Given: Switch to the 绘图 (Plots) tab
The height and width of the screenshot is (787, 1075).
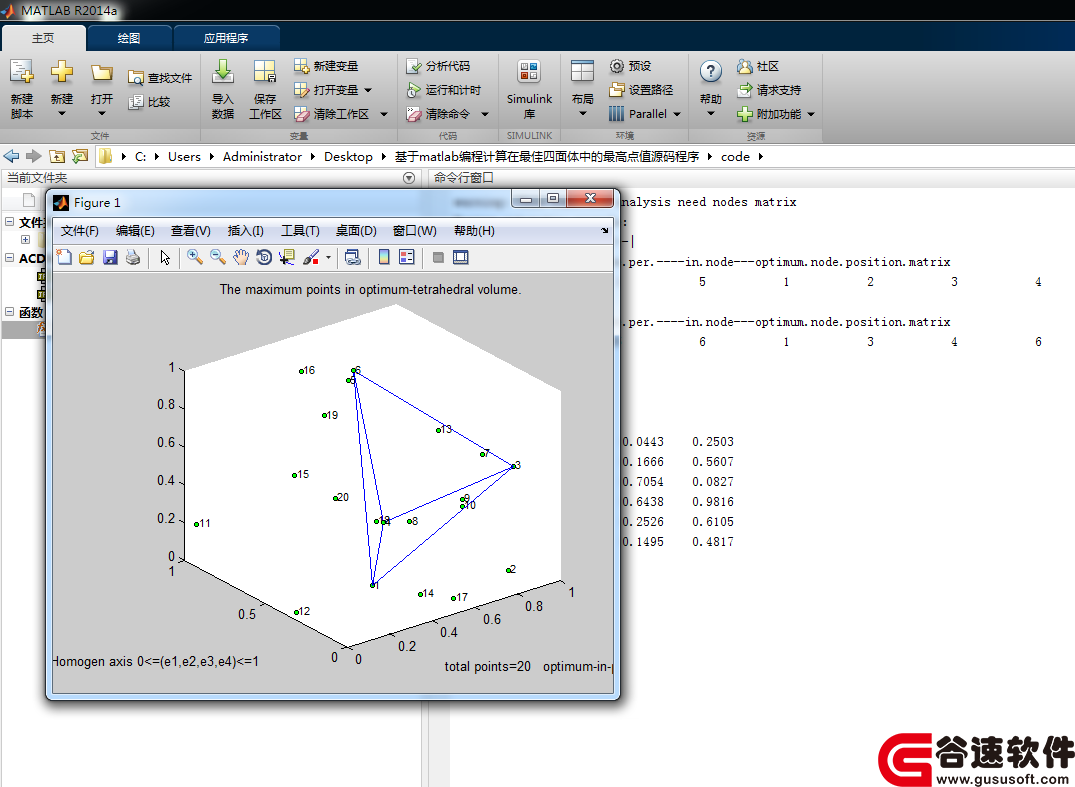Looking at the screenshot, I should click(129, 38).
